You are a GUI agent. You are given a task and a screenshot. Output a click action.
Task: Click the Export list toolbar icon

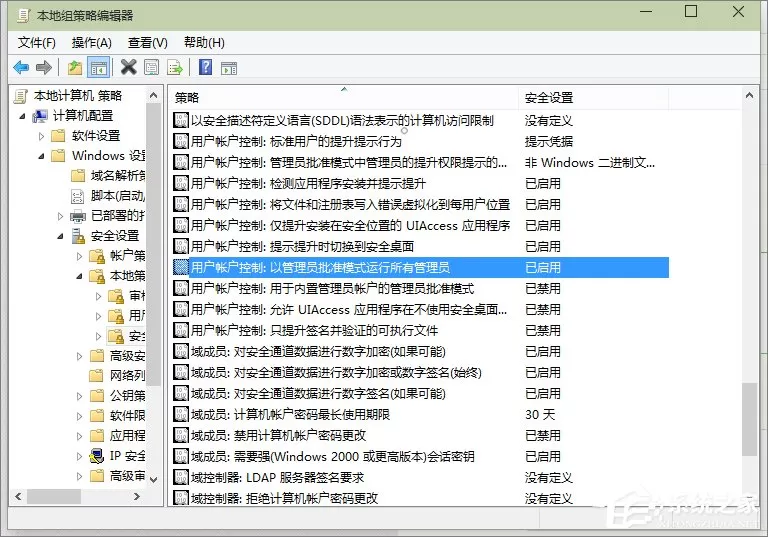pos(175,67)
